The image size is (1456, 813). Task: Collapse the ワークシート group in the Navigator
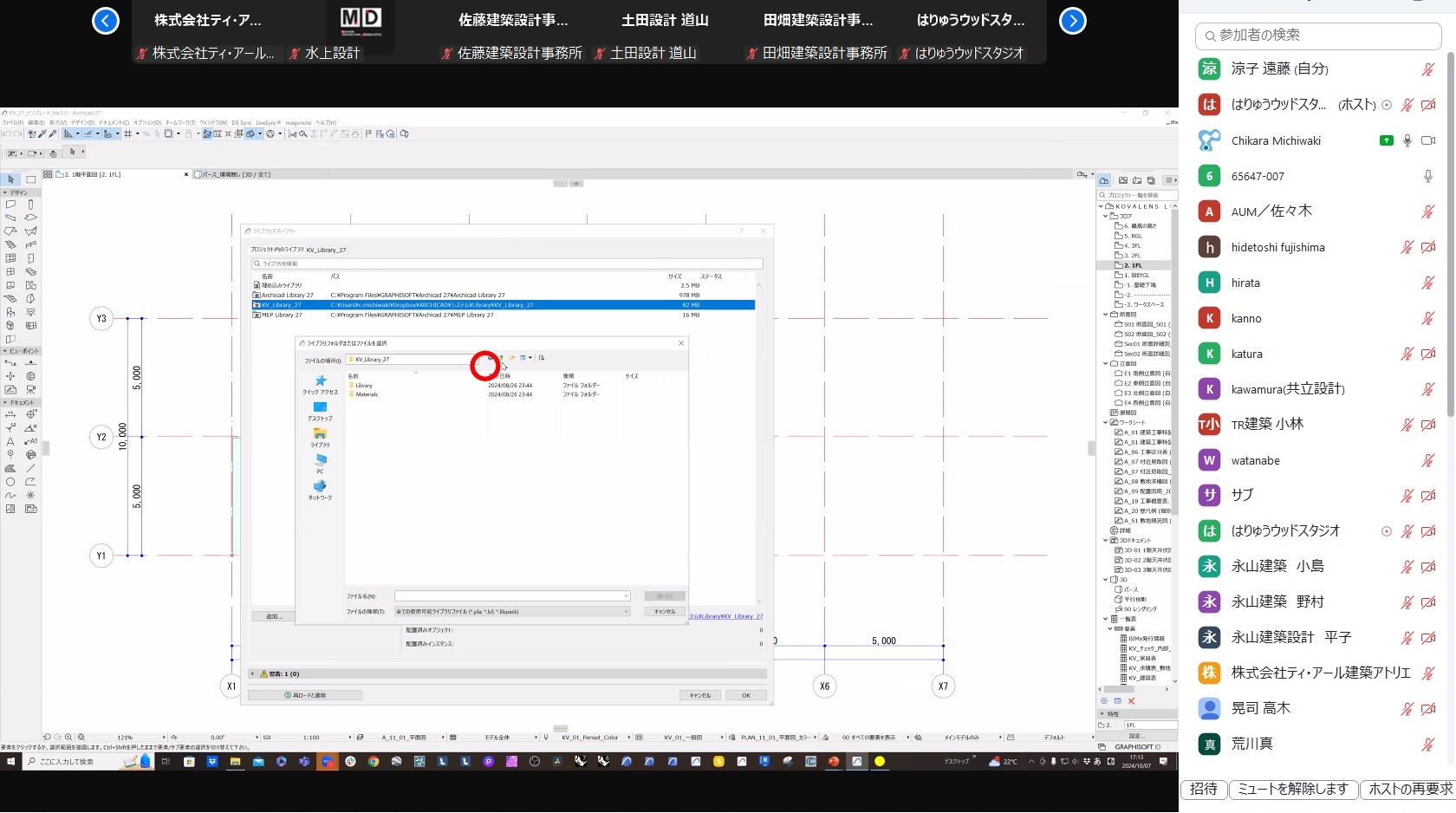[x=1106, y=422]
